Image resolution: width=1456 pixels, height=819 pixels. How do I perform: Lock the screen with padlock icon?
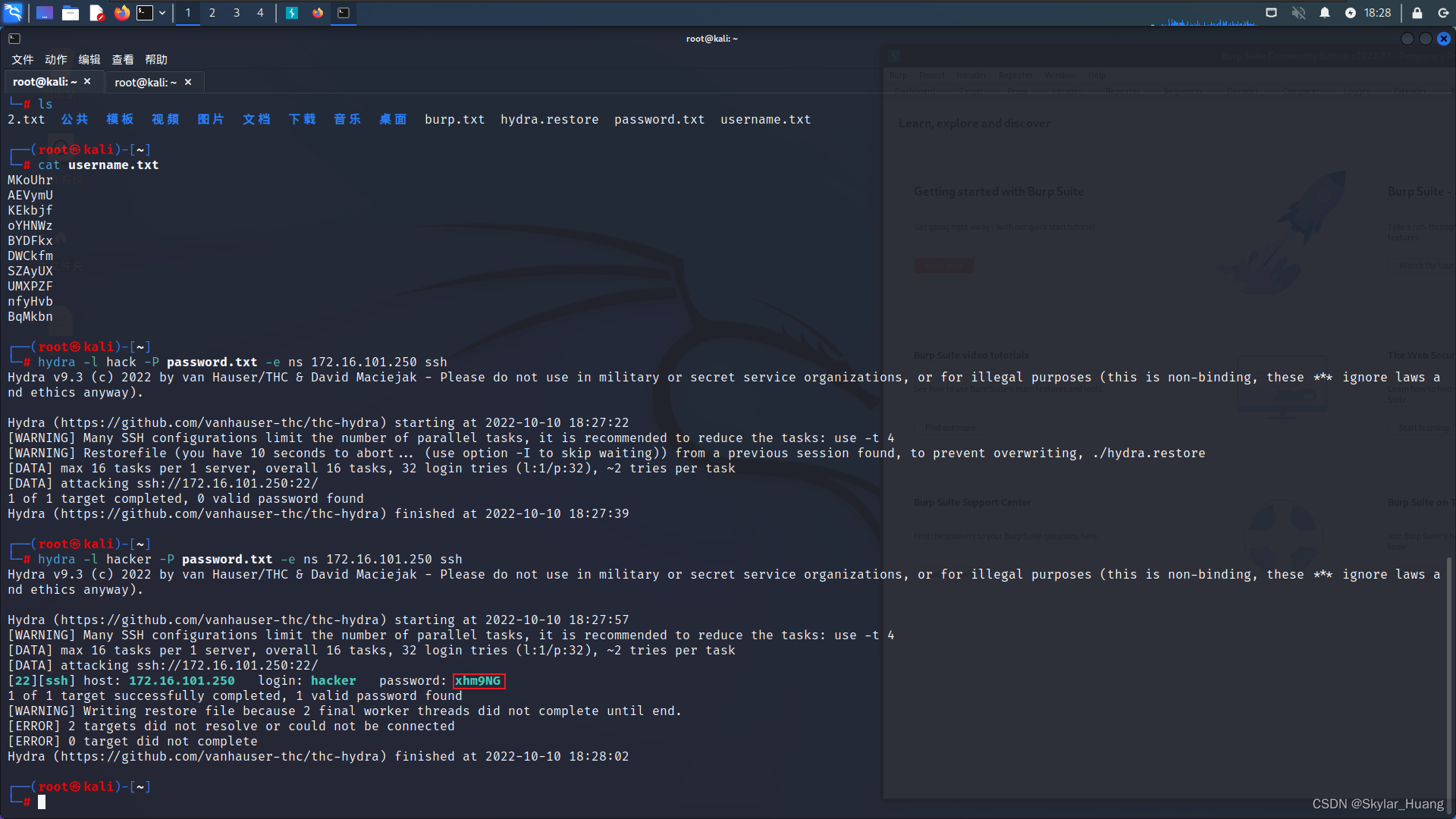pos(1417,13)
